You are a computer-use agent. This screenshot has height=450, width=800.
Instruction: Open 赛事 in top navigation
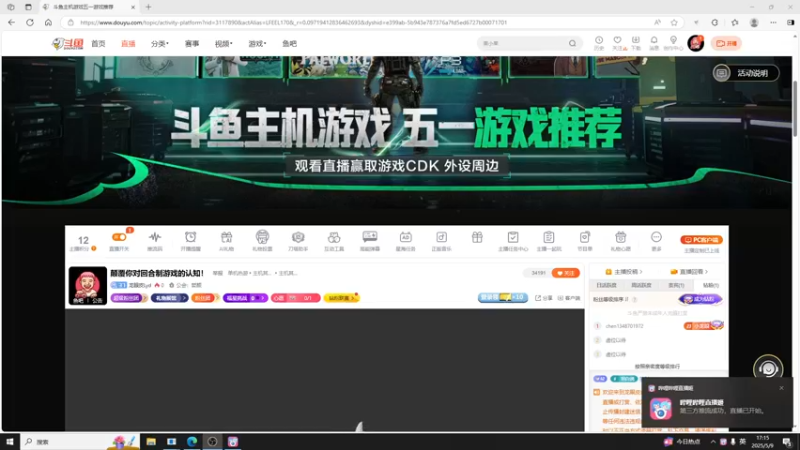click(192, 44)
